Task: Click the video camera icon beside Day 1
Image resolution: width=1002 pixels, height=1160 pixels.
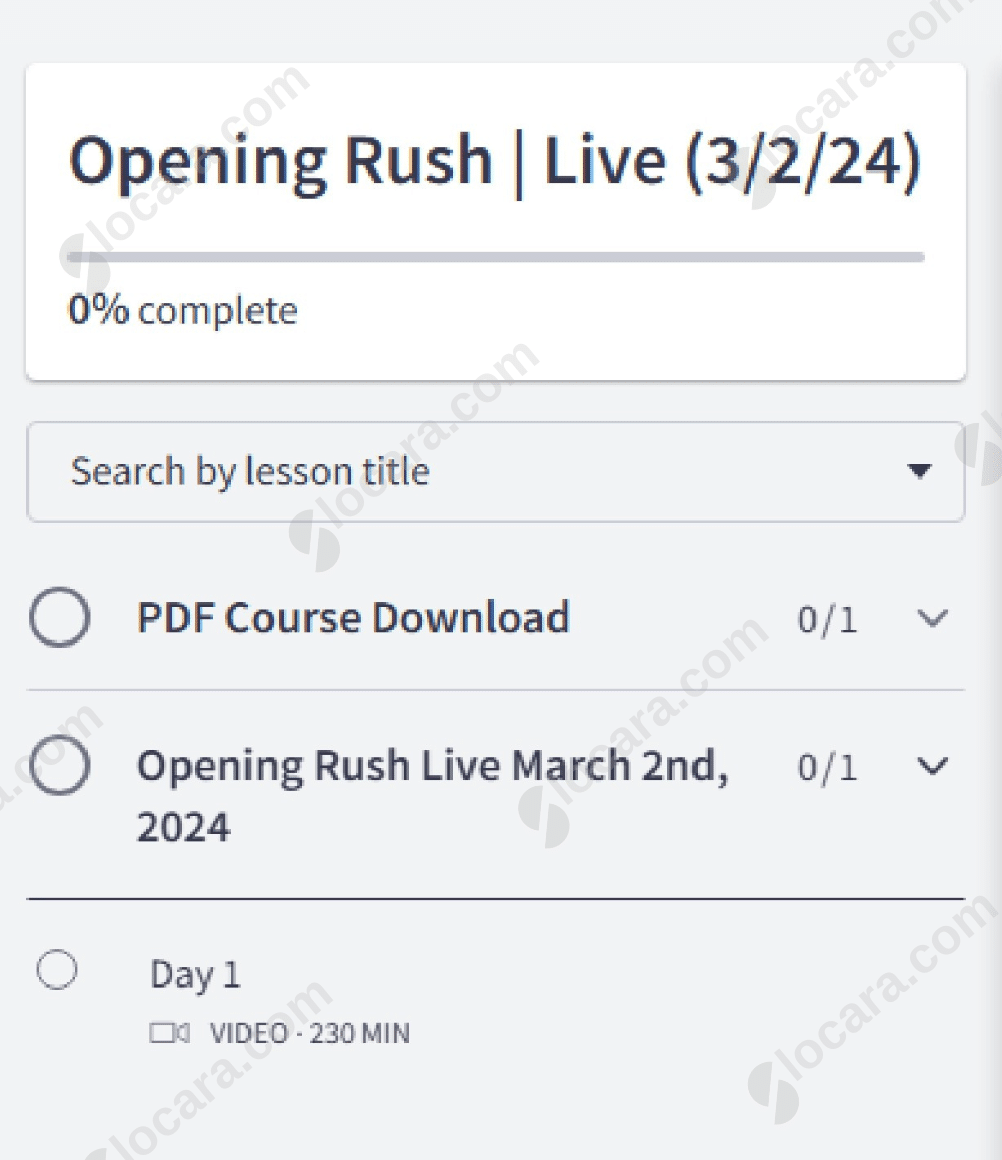Action: (x=170, y=1033)
